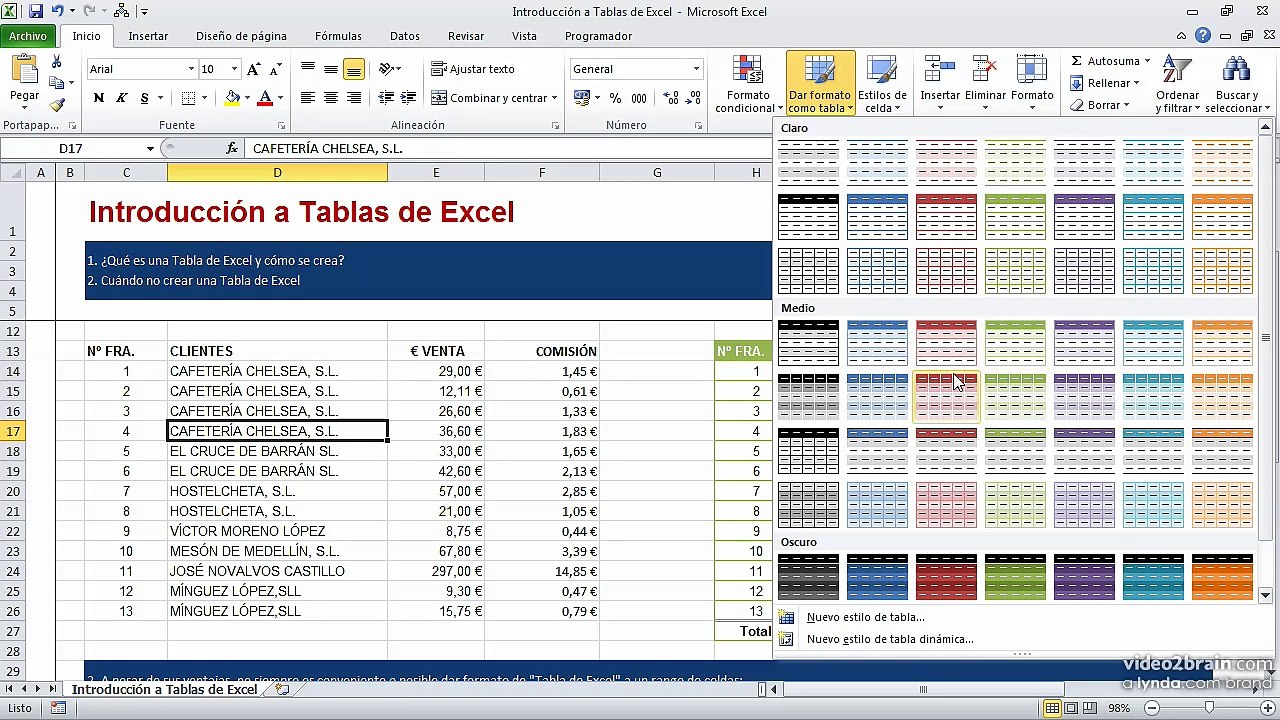Viewport: 1280px width, 720px height.
Task: Open Ordenar y filtrar menu
Action: 1178,85
